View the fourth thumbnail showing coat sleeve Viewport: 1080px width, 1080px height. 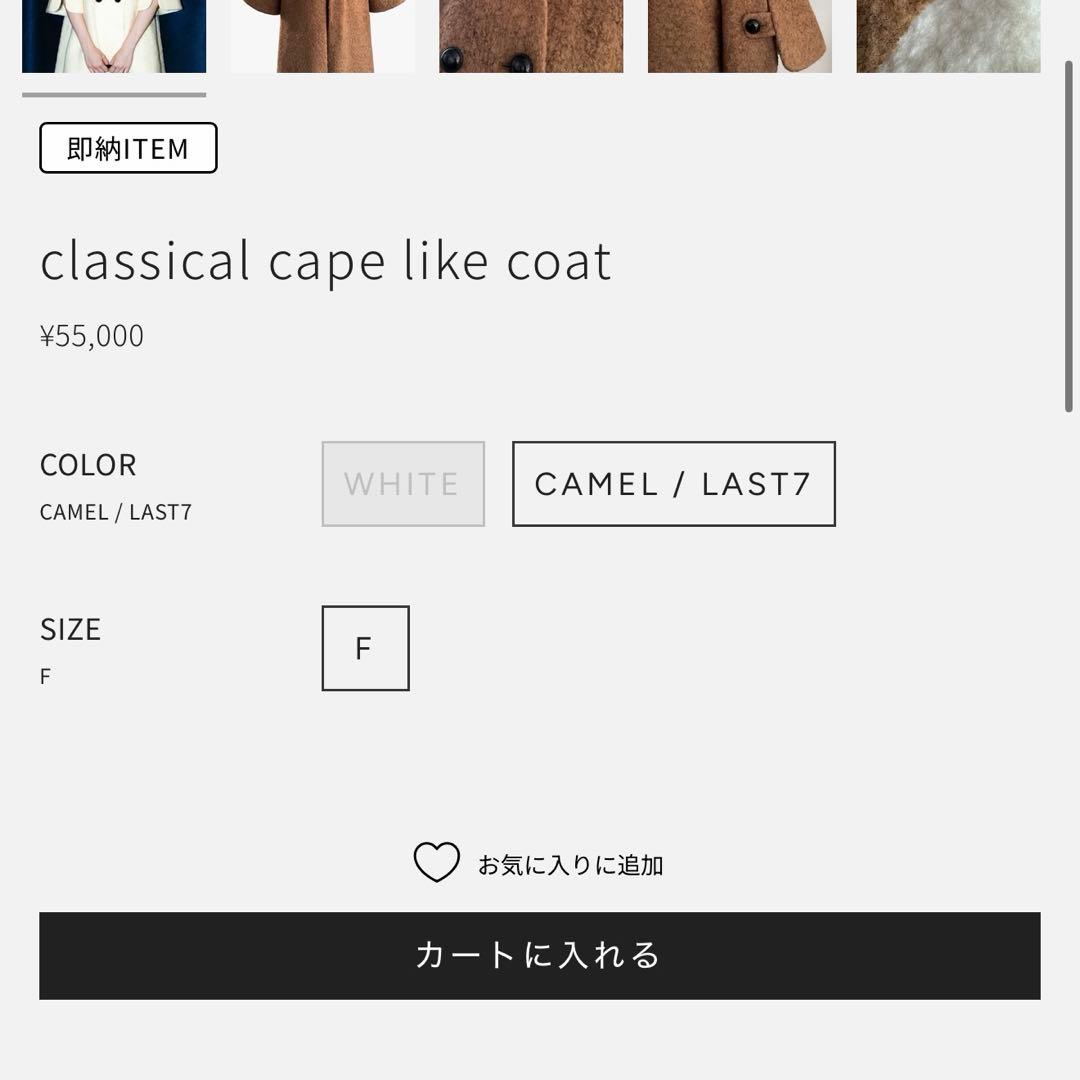point(740,36)
